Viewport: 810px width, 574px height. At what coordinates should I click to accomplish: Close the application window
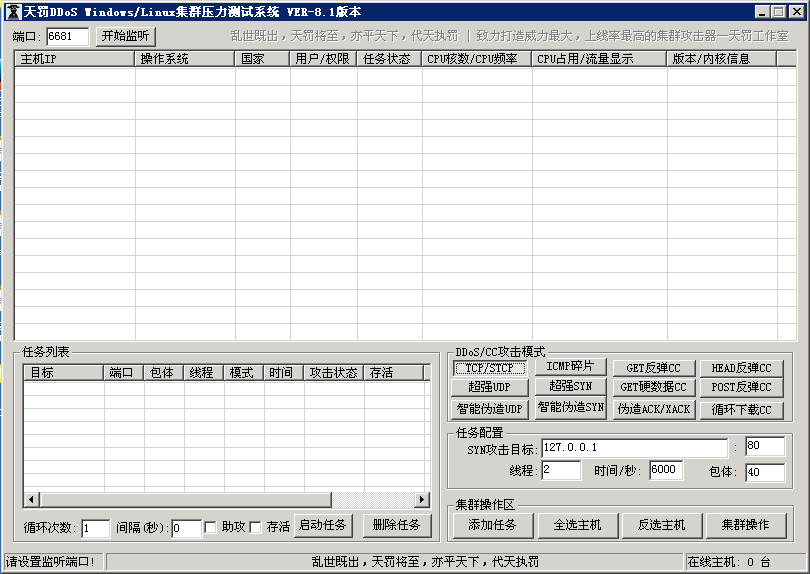click(x=798, y=12)
